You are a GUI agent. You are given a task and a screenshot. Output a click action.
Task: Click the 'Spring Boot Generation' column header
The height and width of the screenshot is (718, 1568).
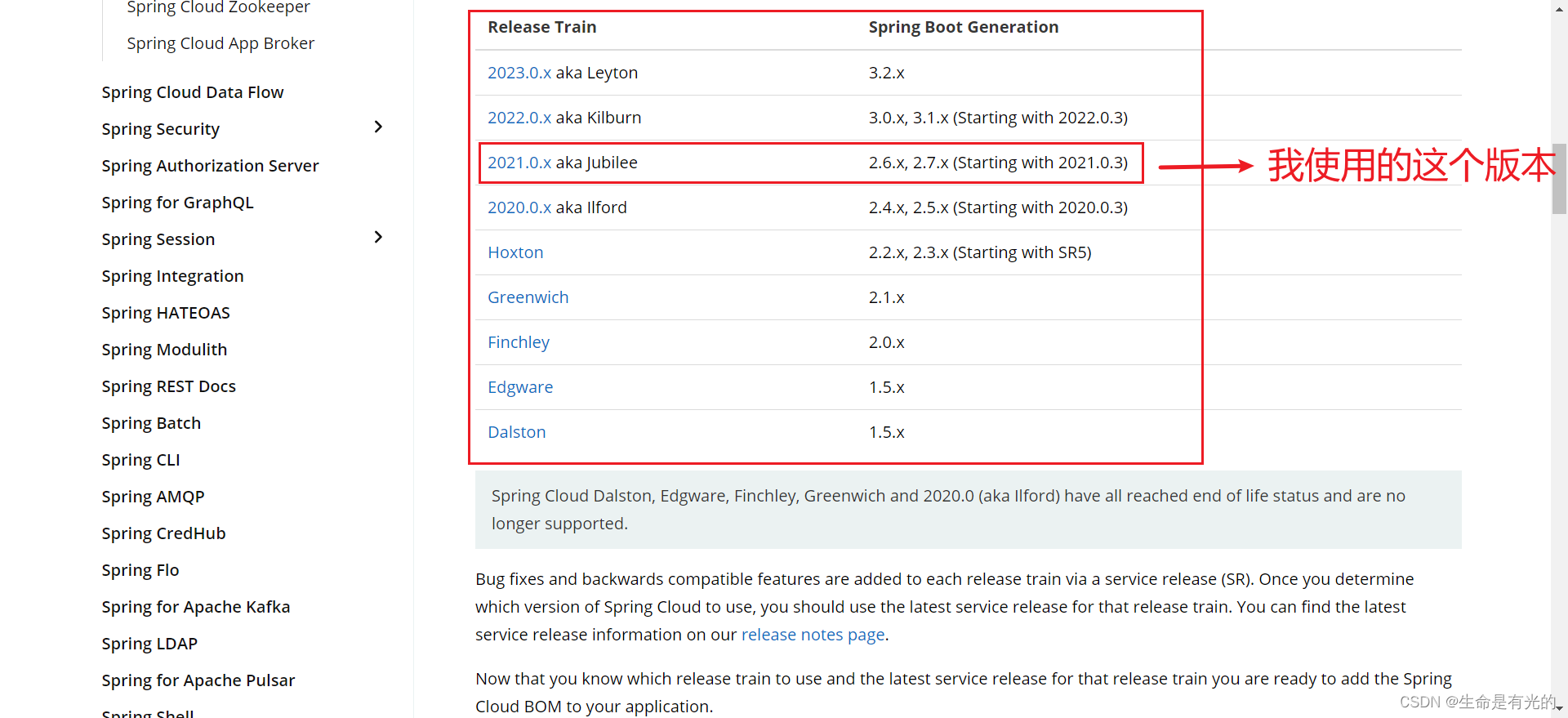click(x=964, y=27)
